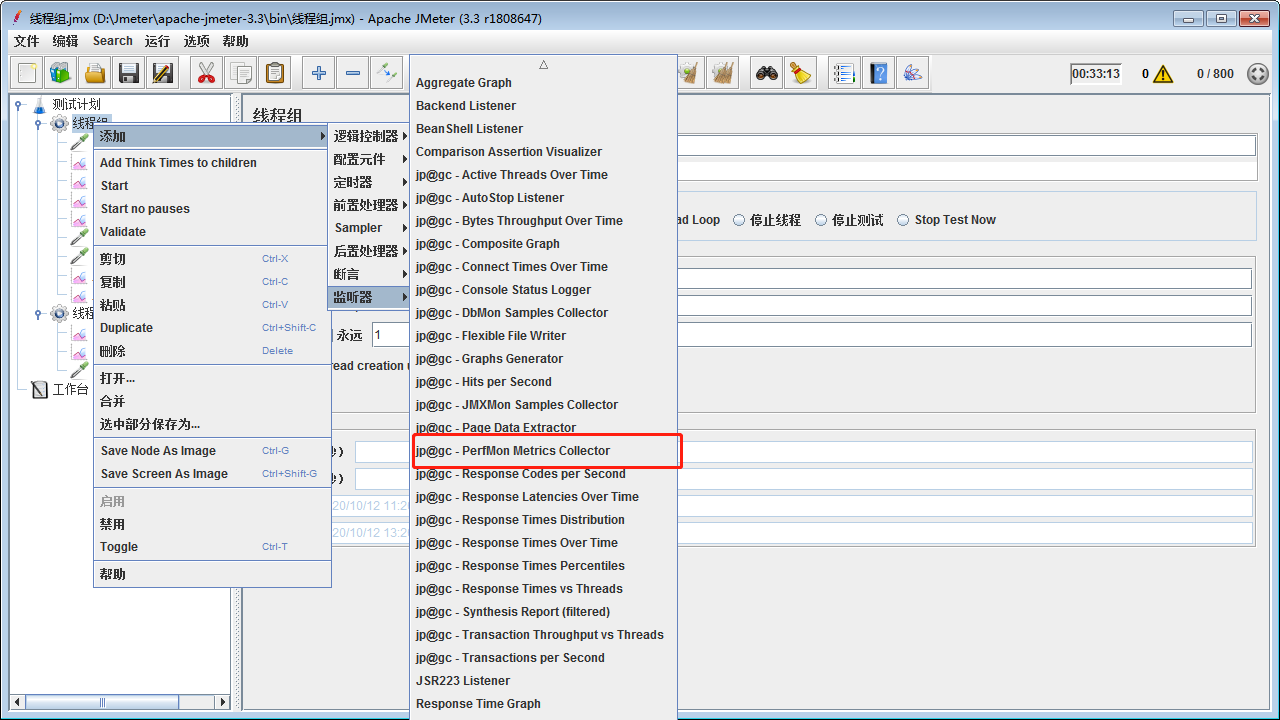
Task: Open the Templates toolbar icon
Action: (x=60, y=73)
